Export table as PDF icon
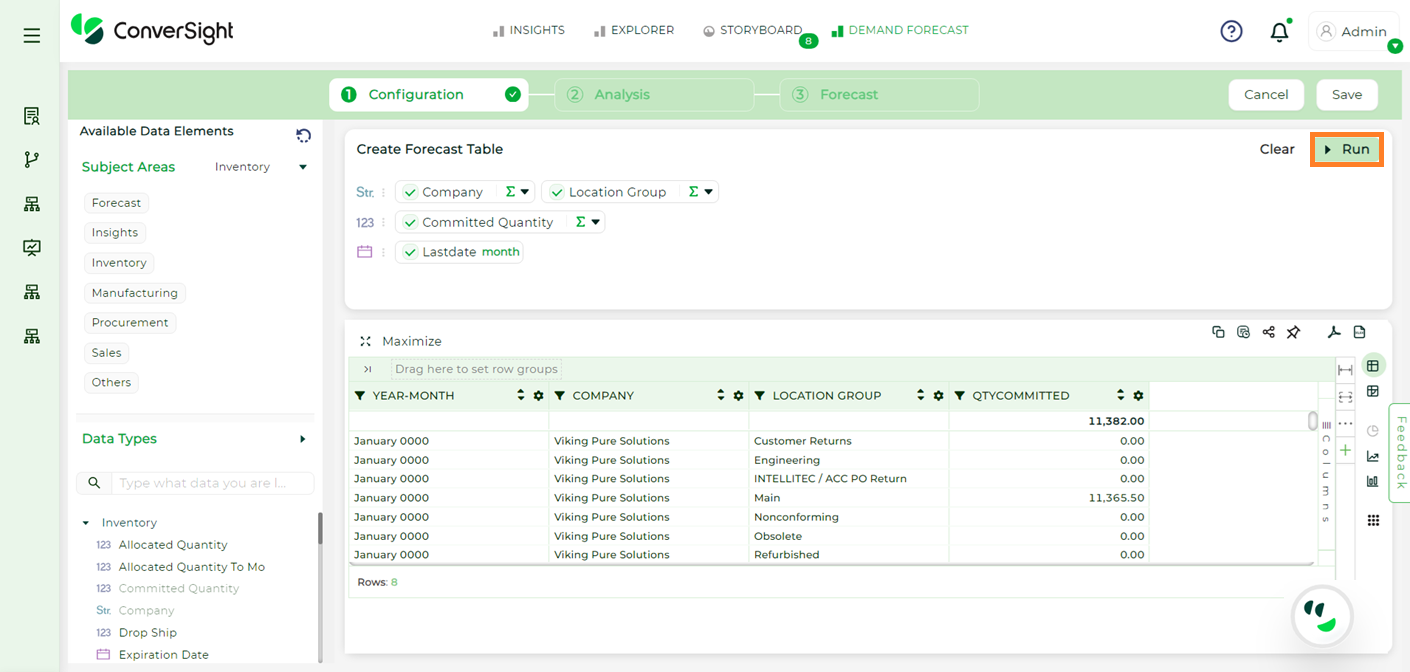 (1333, 332)
